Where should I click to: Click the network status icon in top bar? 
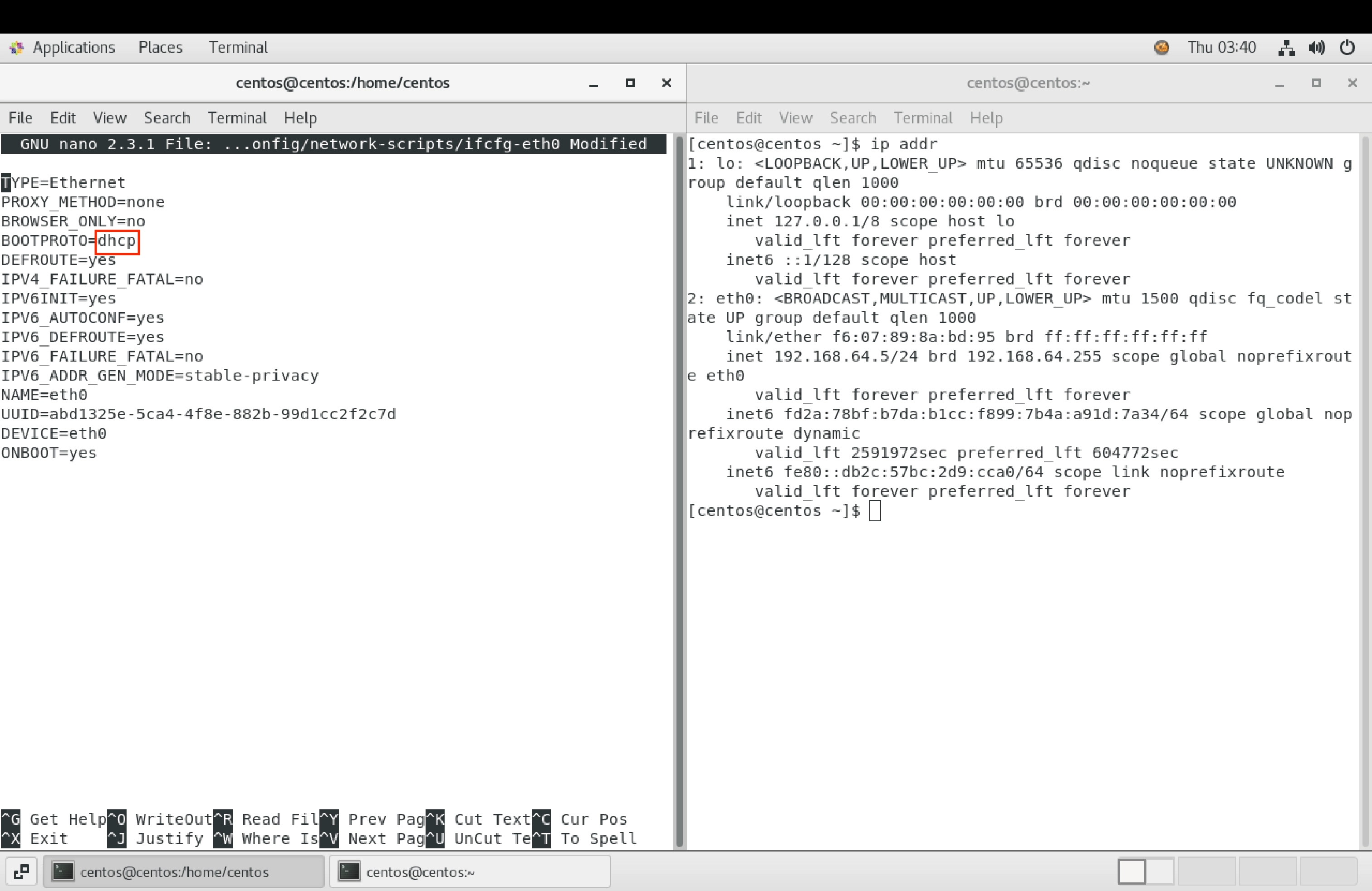(1286, 48)
